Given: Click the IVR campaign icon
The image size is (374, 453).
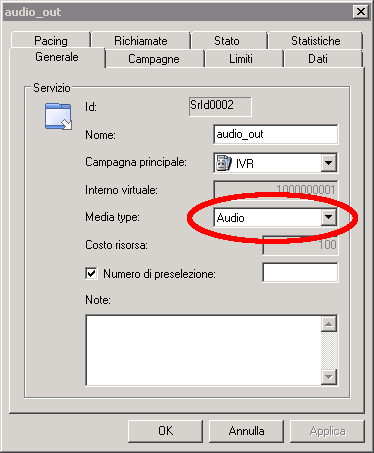Looking at the screenshot, I should (x=223, y=163).
